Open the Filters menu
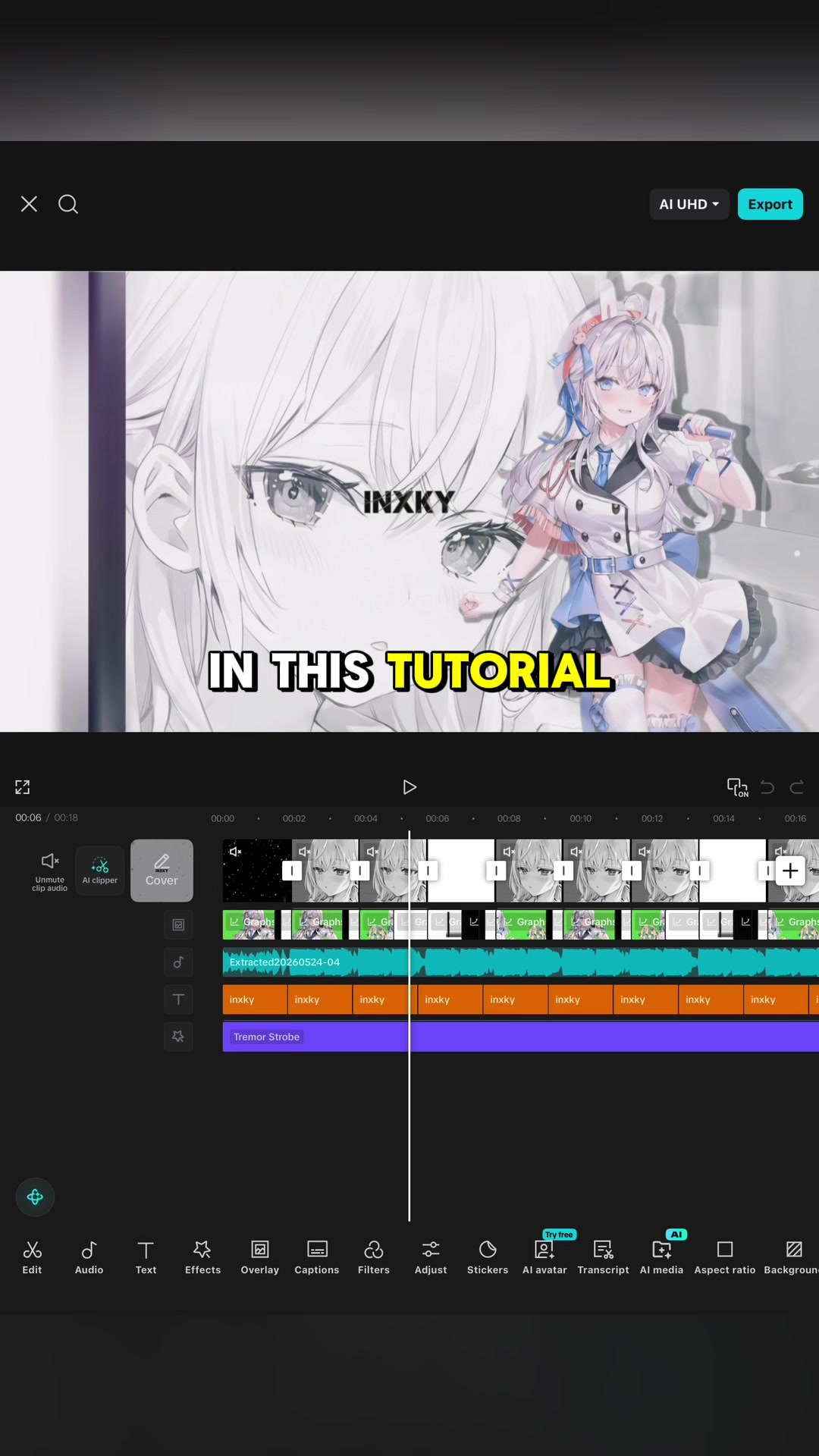This screenshot has width=819, height=1456. click(374, 1257)
